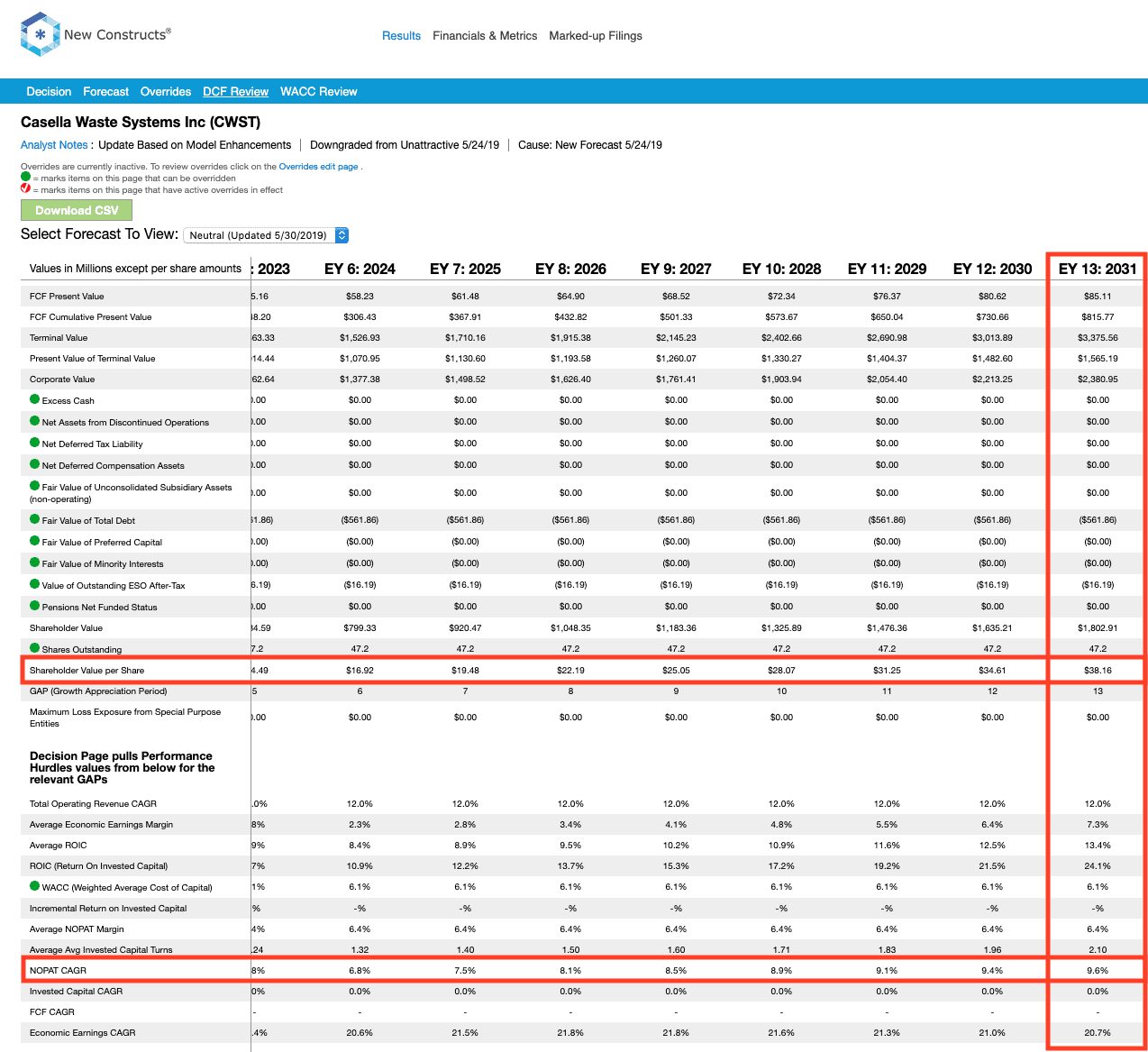Screen dimensions: 1148x1052
Task: Click ROIC value 24.1% for 2031
Action: coord(1098,866)
